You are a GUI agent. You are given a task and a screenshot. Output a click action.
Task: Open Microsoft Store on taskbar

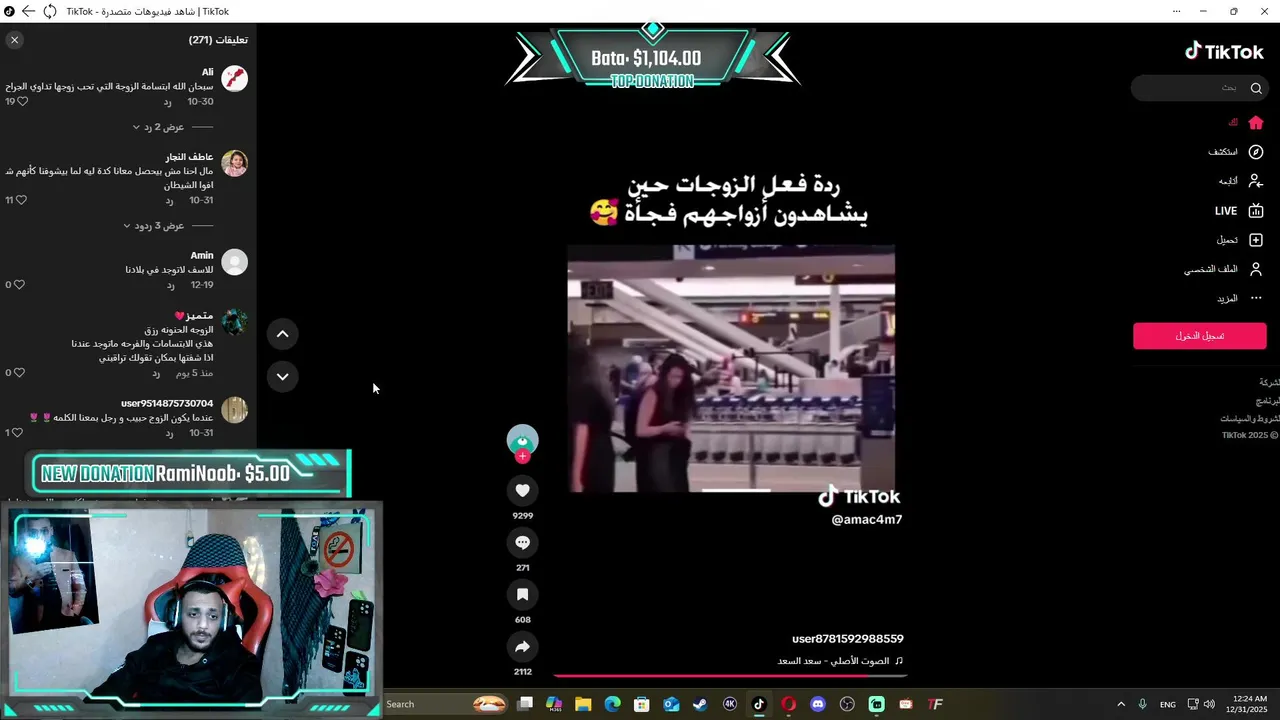coord(642,704)
